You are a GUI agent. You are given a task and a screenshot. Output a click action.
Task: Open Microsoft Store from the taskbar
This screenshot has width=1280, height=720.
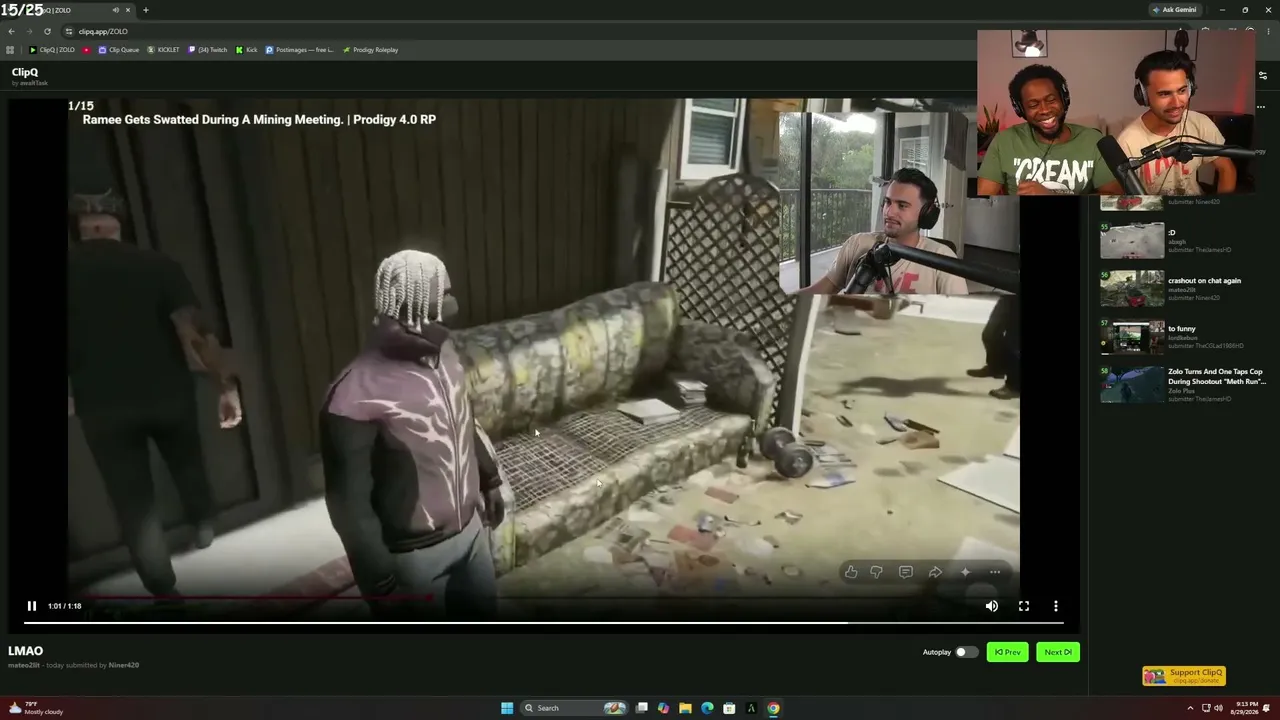pyautogui.click(x=729, y=708)
